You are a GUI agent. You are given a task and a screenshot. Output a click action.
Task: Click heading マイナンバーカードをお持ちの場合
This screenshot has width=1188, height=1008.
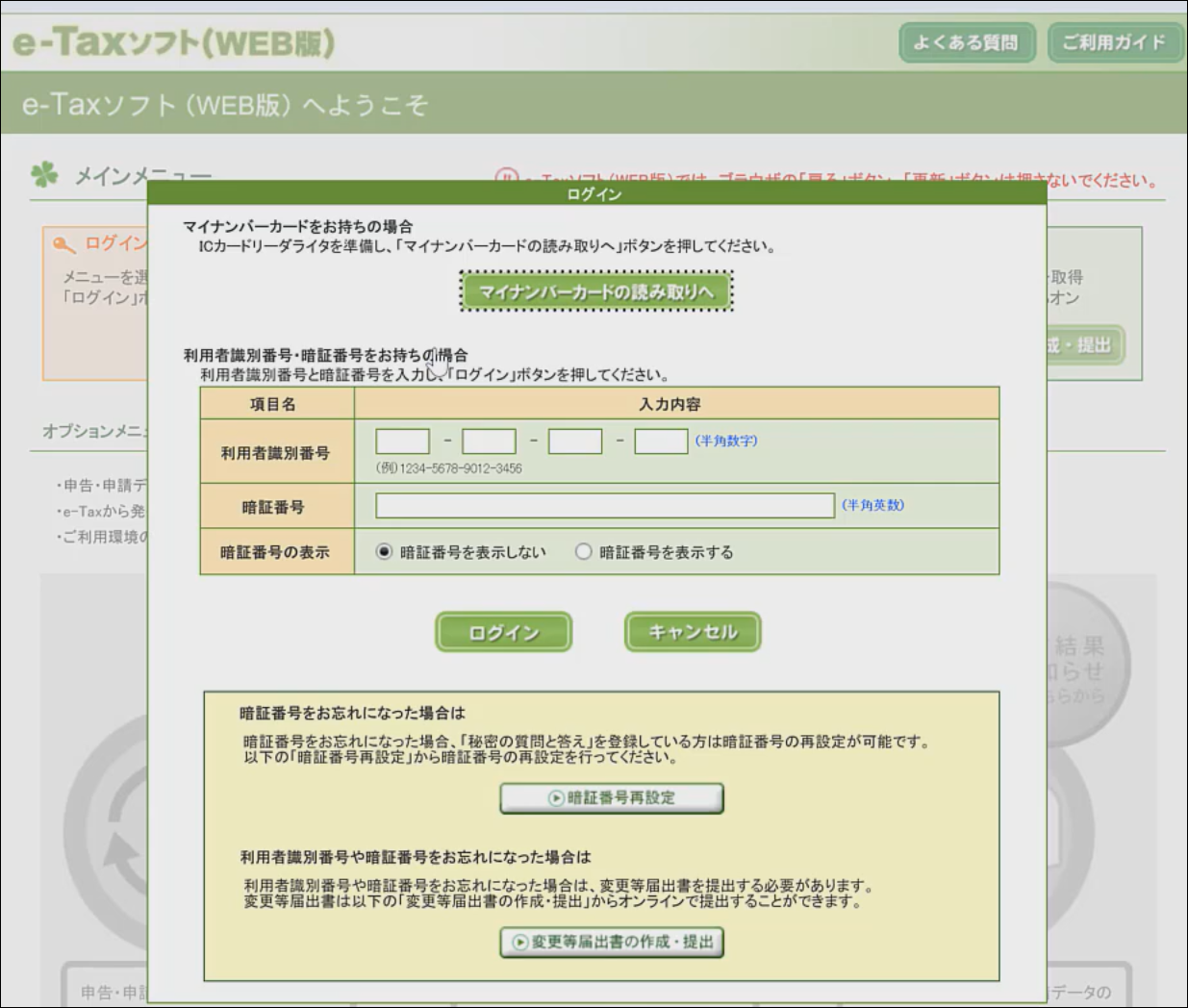tap(298, 226)
